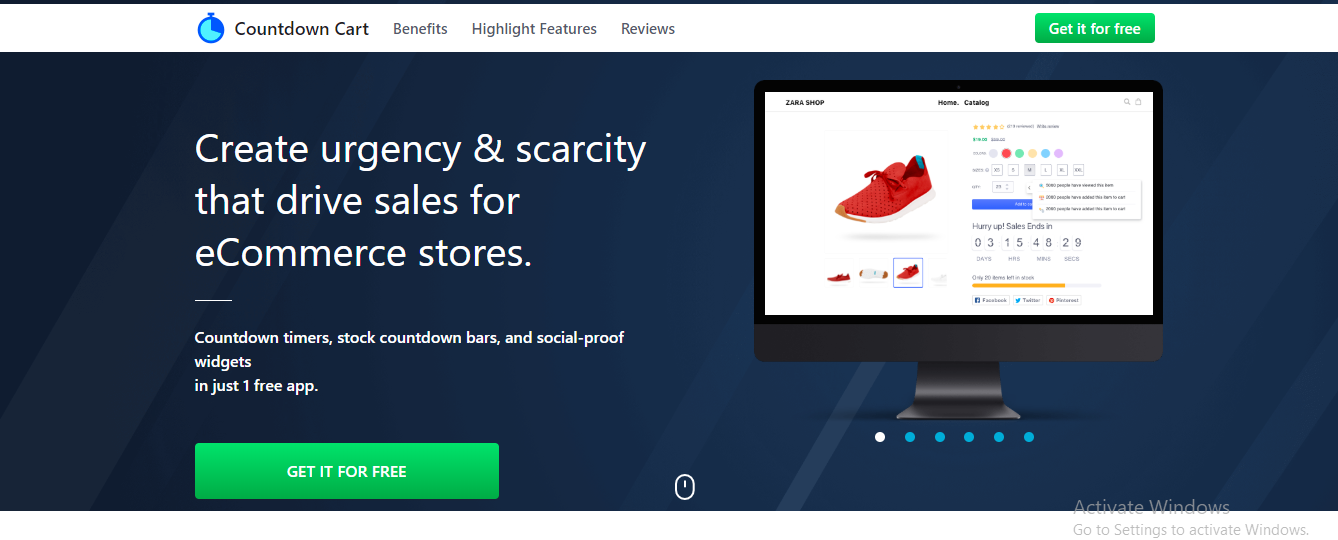The height and width of the screenshot is (540, 1338).
Task: Select the first white carousel dot
Action: (x=880, y=437)
